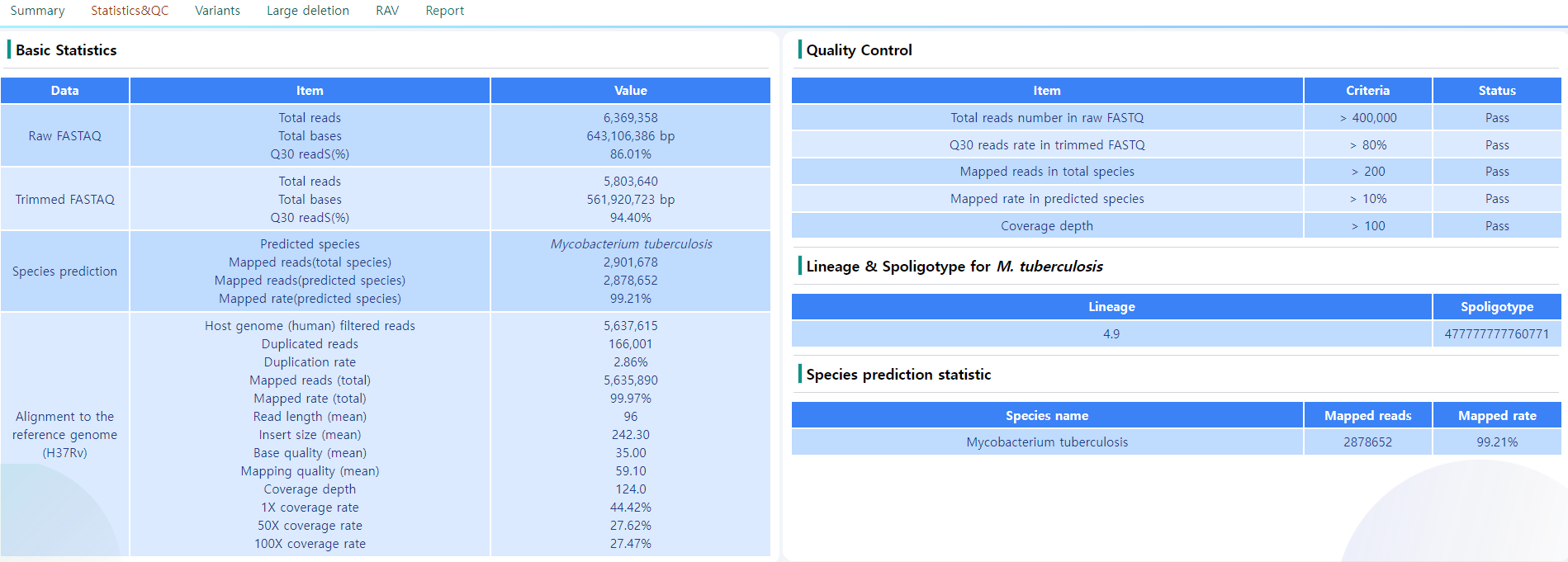
Task: Click the Mapped rate column header
Action: 1497,416
